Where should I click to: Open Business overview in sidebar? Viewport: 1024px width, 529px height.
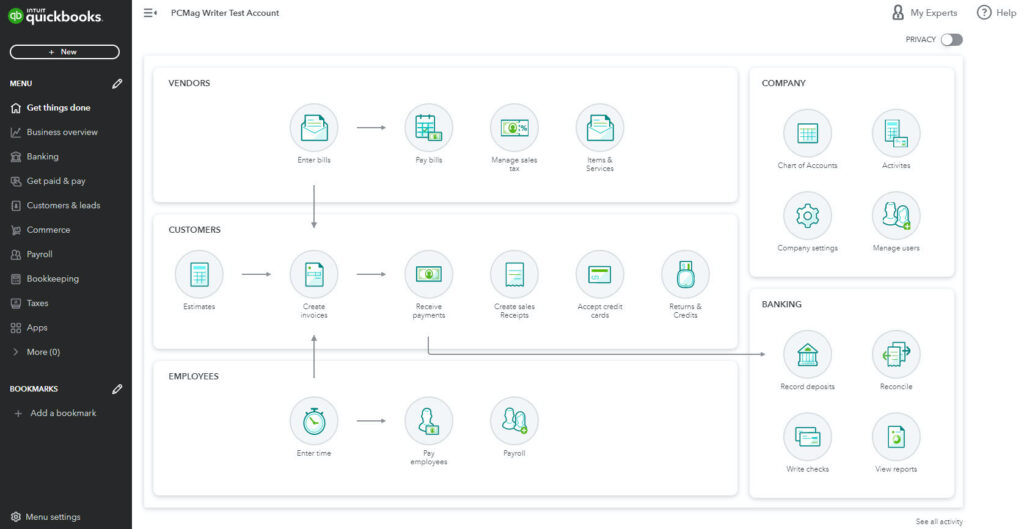click(x=62, y=132)
